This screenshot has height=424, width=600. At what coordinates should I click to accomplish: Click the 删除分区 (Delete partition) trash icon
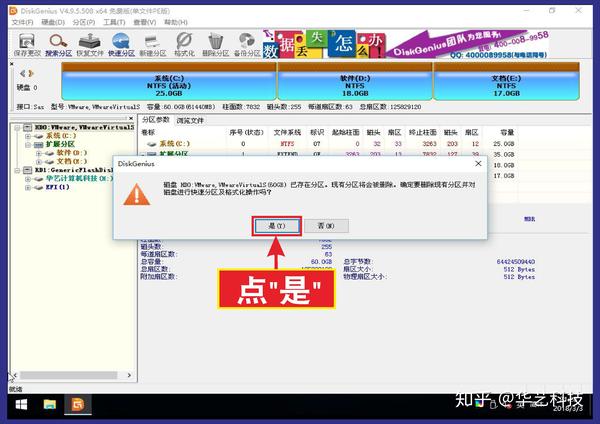click(x=215, y=45)
